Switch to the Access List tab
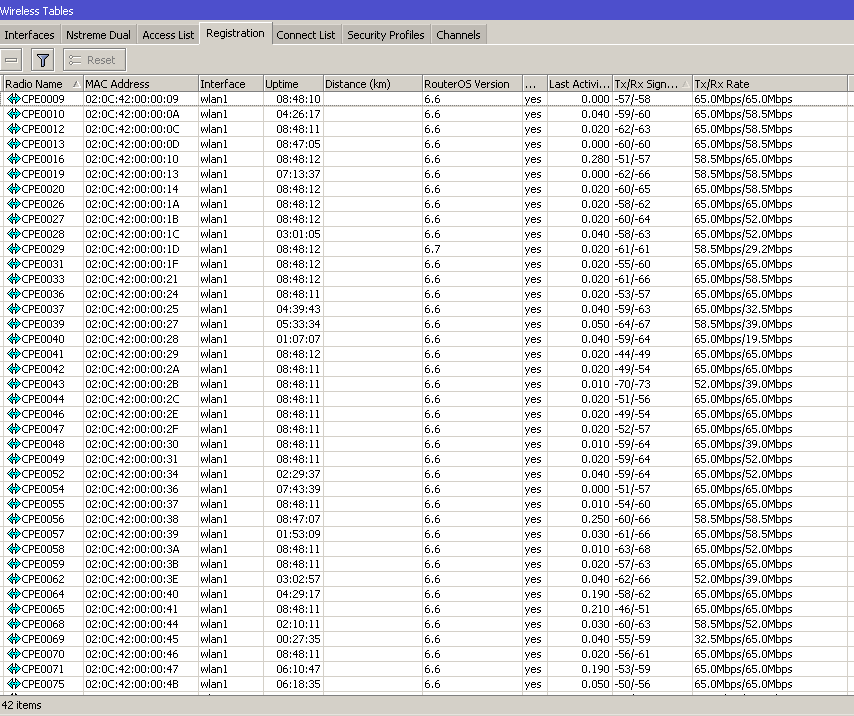The image size is (854, 716). [167, 34]
